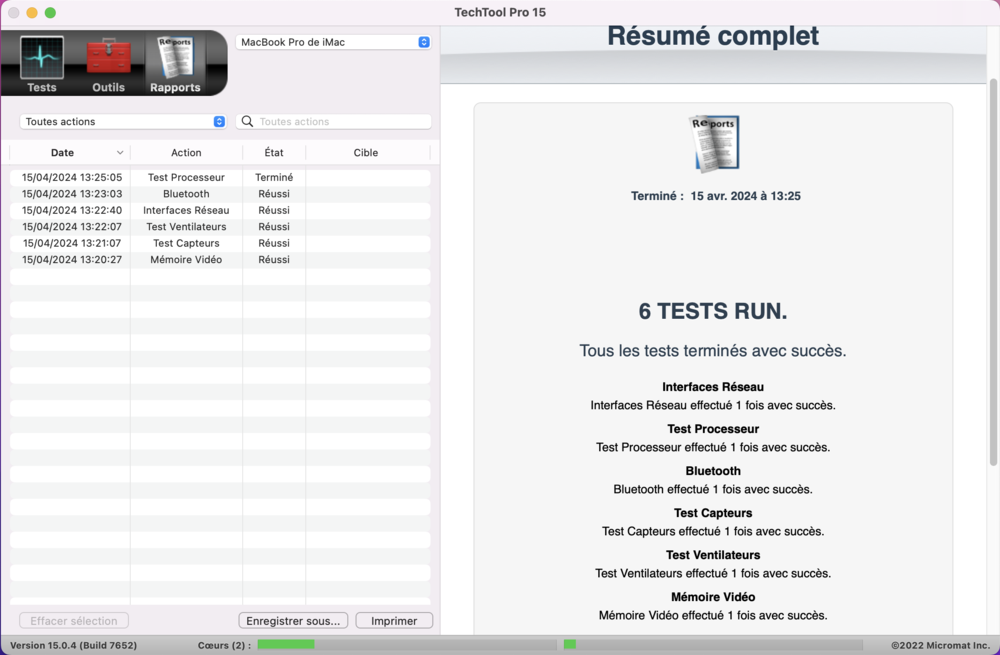Click the Cible column header
1000x655 pixels.
366,153
